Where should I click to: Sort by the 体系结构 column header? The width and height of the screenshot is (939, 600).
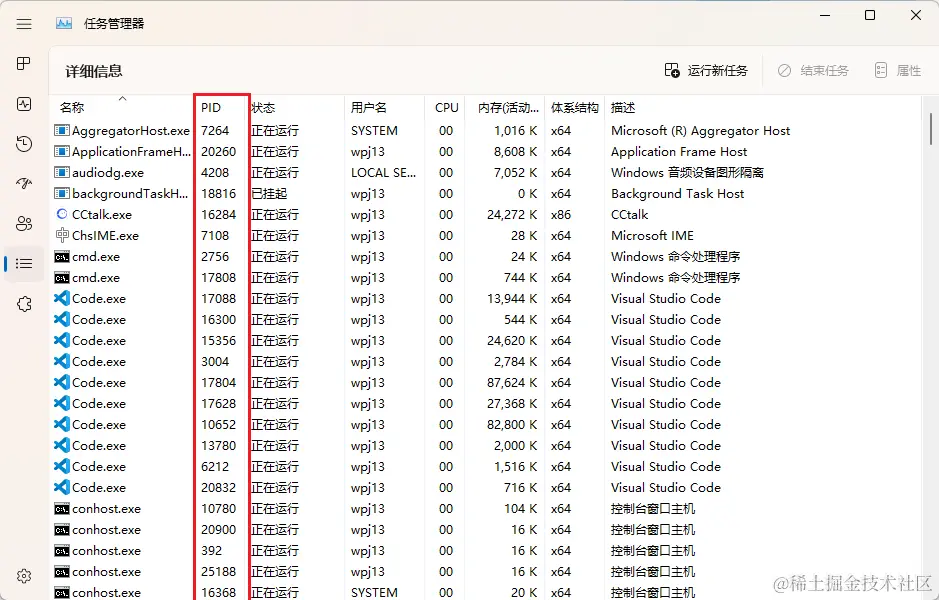point(575,108)
